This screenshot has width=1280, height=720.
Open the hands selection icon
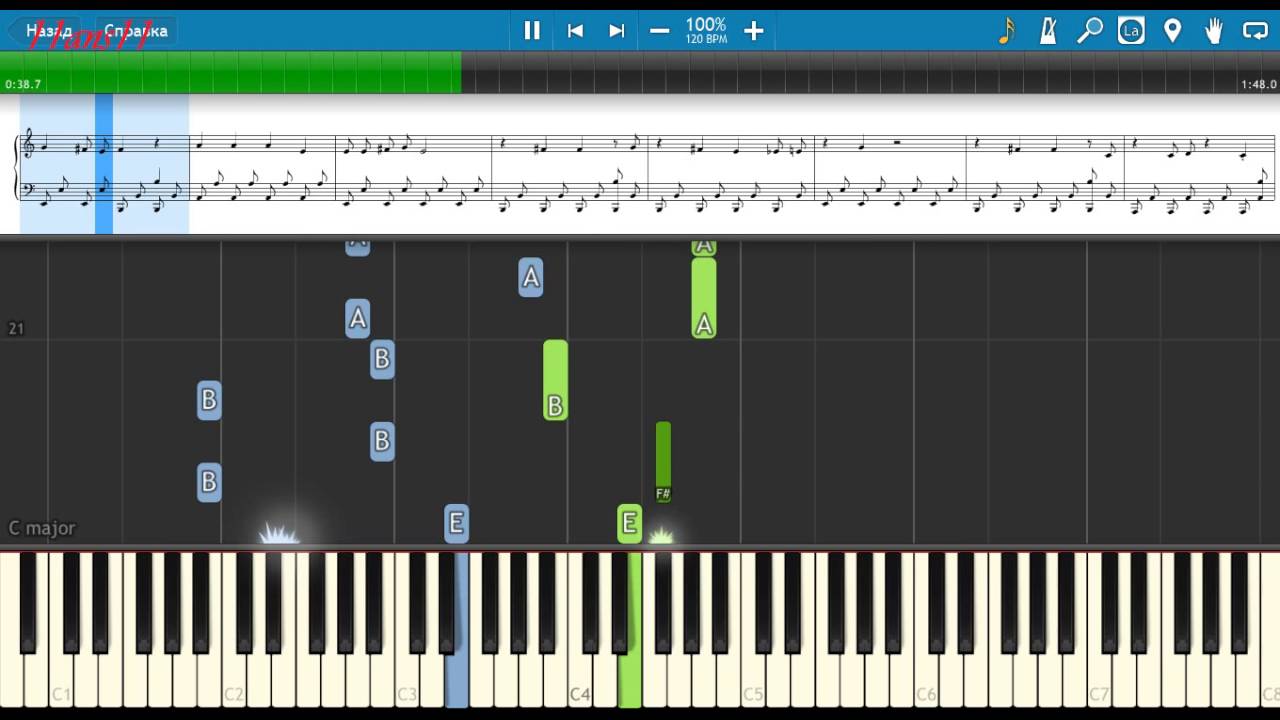point(1214,31)
